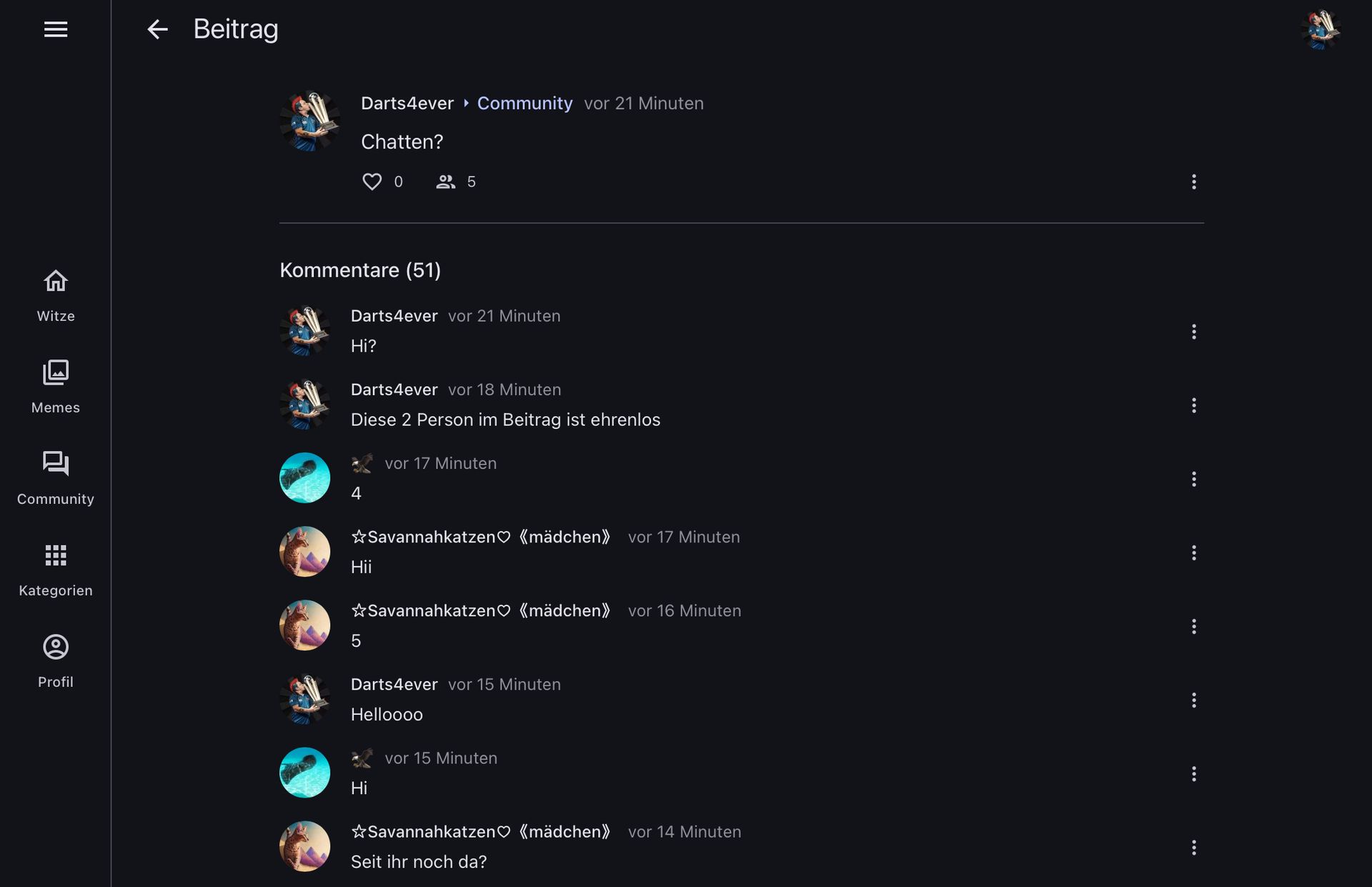Image resolution: width=1372 pixels, height=887 pixels.
Task: Click the turquoise avatar on comment "4"
Action: coord(305,478)
